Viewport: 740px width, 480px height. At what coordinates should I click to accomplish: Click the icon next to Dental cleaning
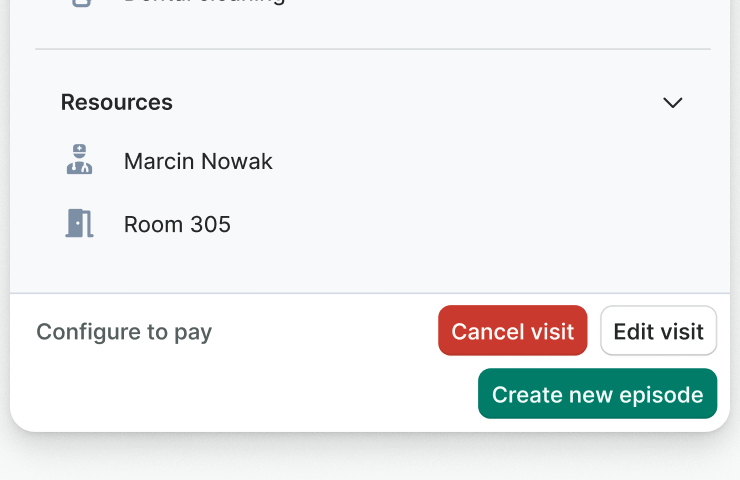coord(82,2)
